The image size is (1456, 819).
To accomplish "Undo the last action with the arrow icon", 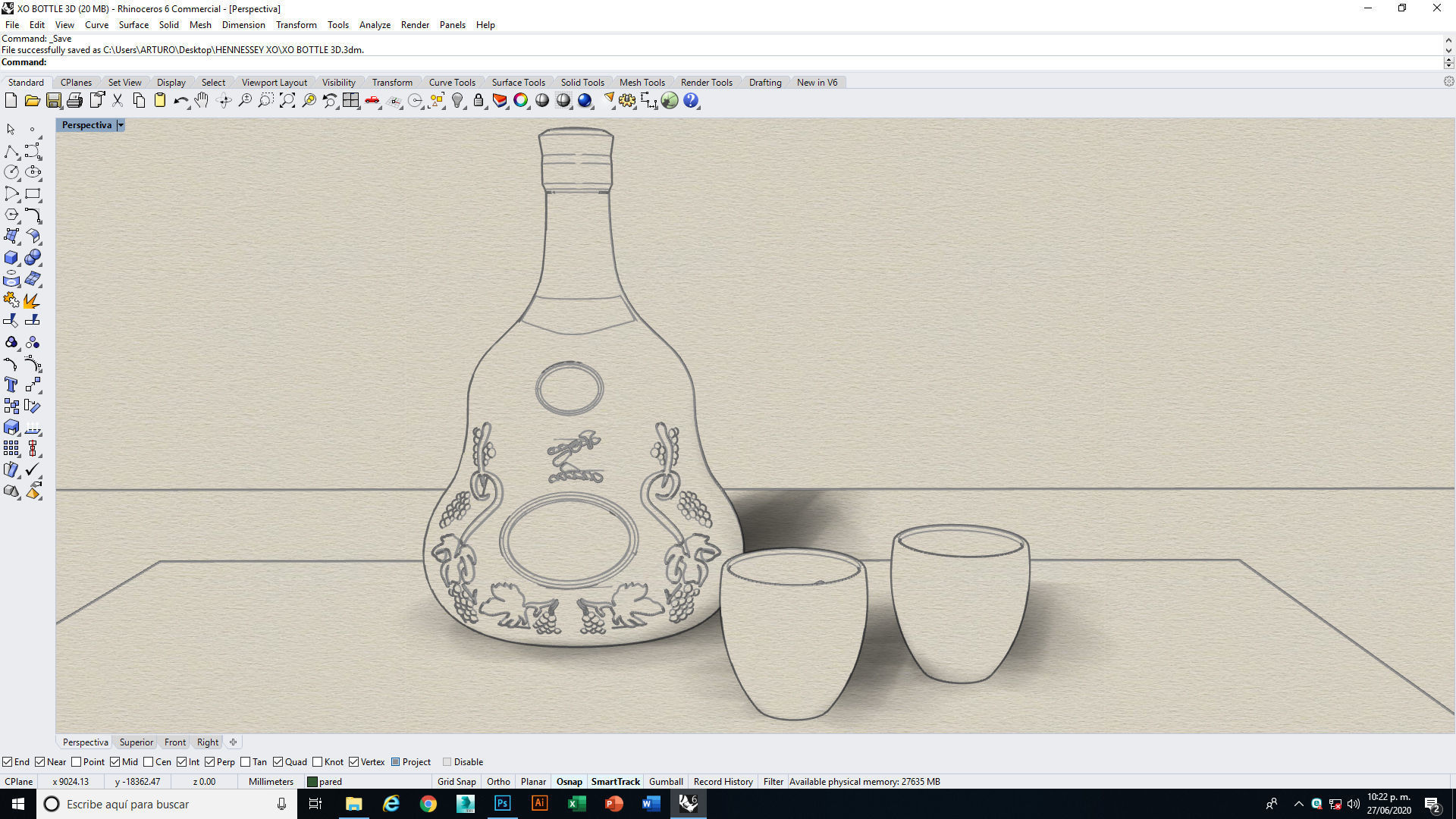I will click(x=181, y=100).
